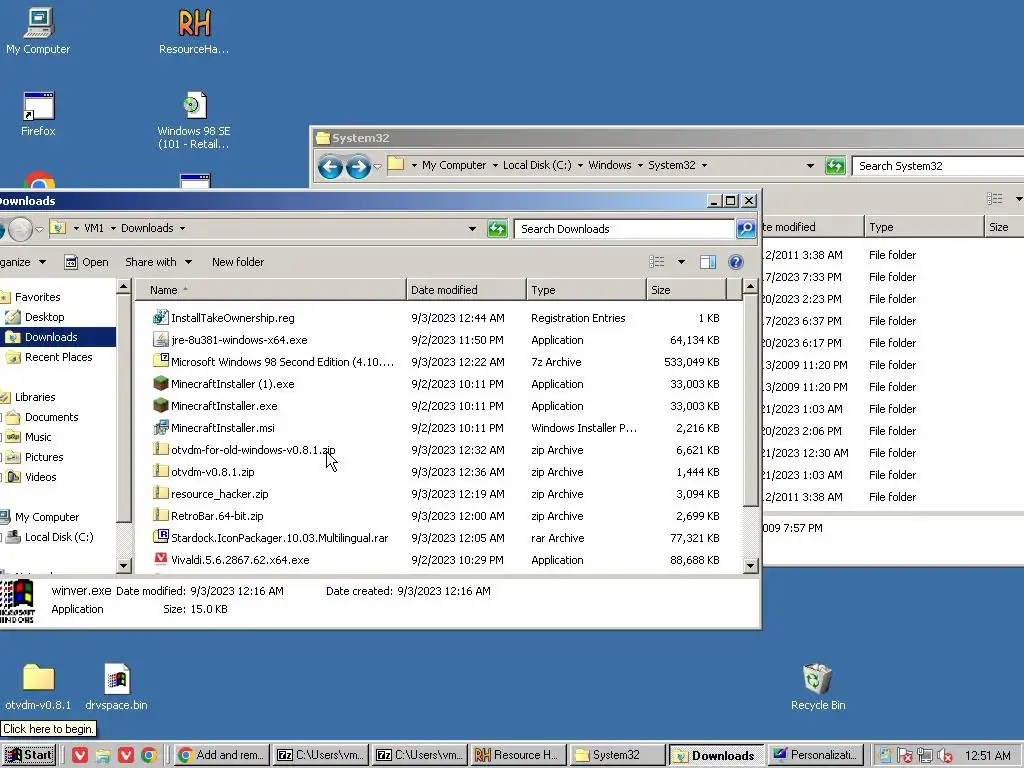The width and height of the screenshot is (1024, 768).
Task: Expand Downloads breadcrumb arrow
Action: point(182,228)
